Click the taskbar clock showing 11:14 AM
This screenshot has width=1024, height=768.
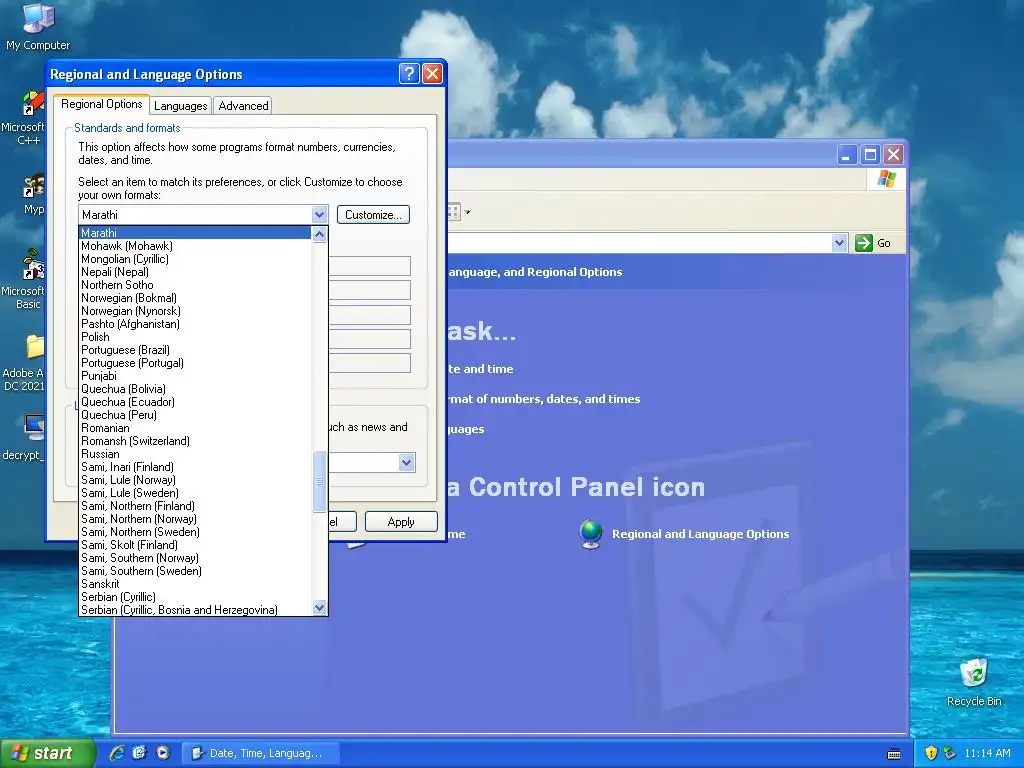(987, 753)
